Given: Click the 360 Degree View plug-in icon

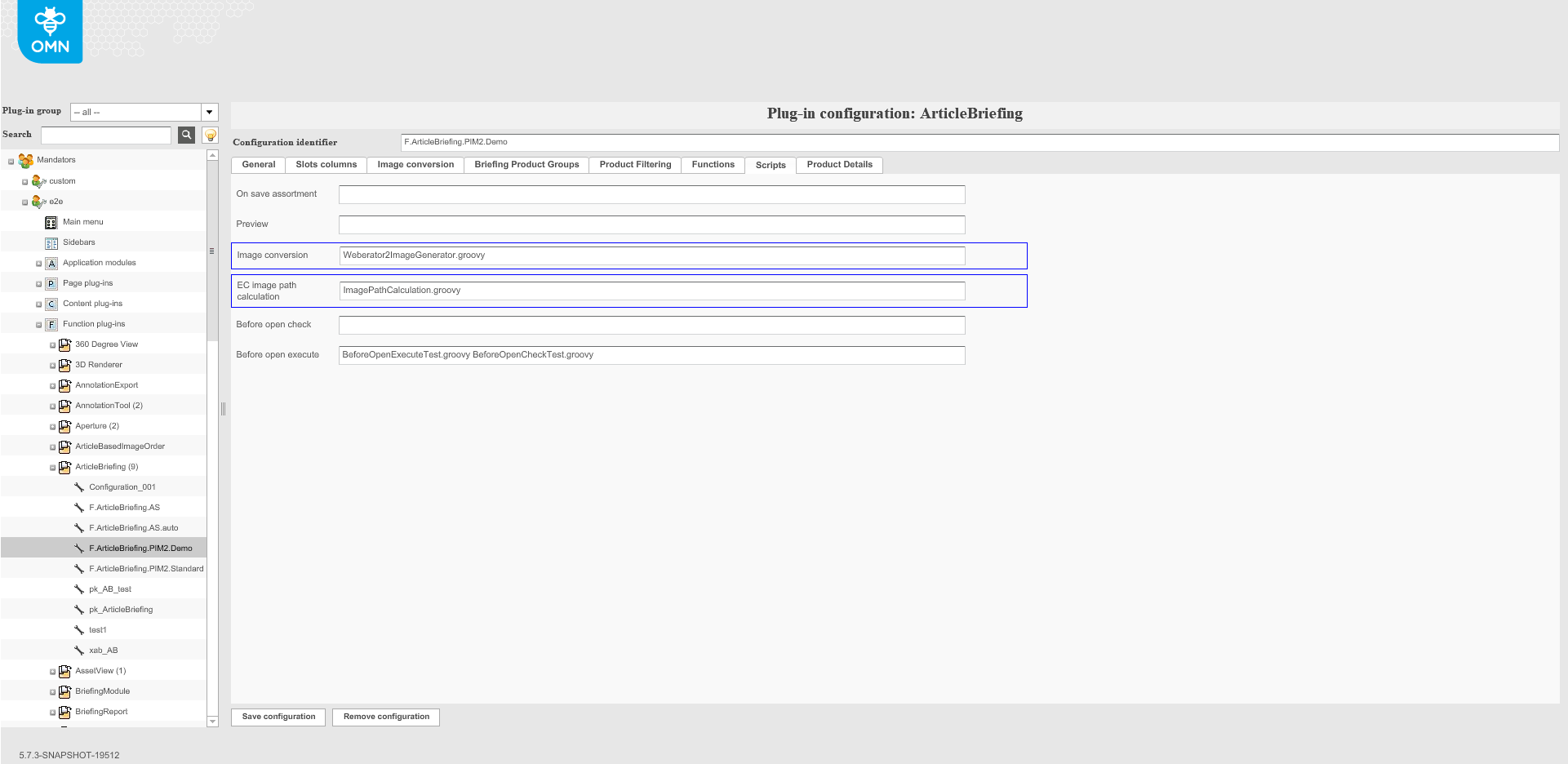Looking at the screenshot, I should pyautogui.click(x=64, y=344).
